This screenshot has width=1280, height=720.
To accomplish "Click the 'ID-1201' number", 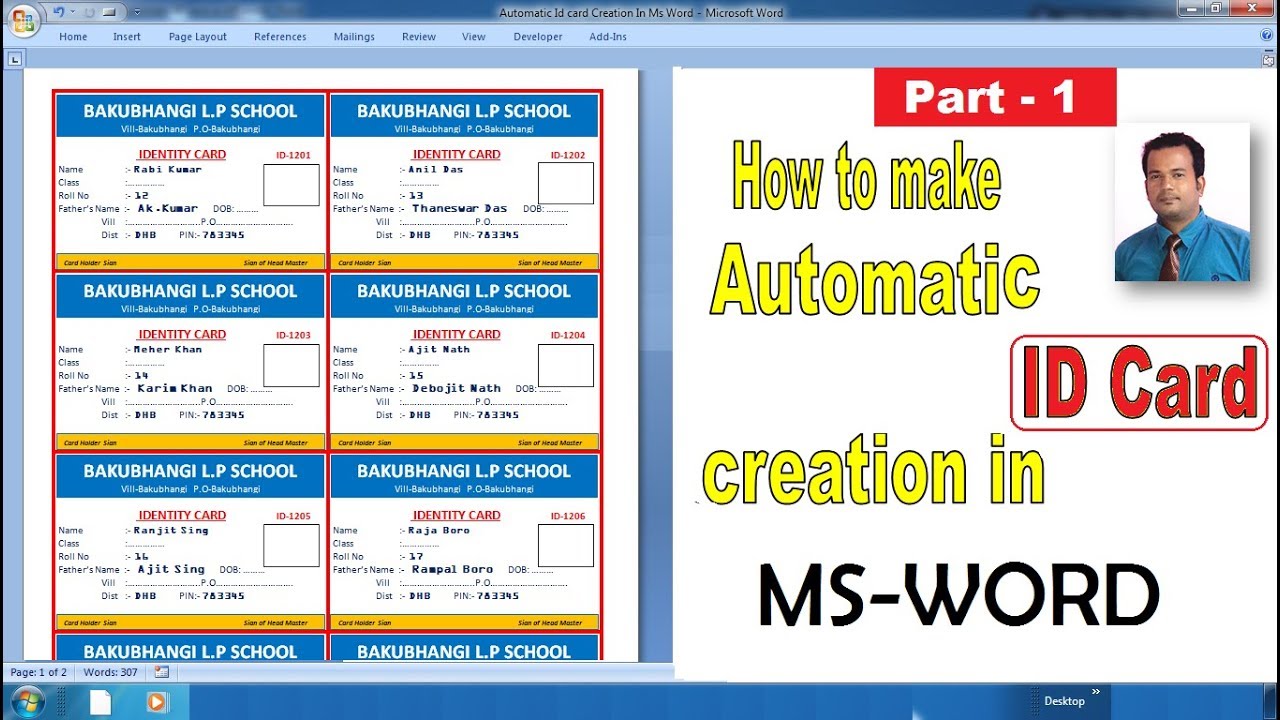I will tap(293, 156).
